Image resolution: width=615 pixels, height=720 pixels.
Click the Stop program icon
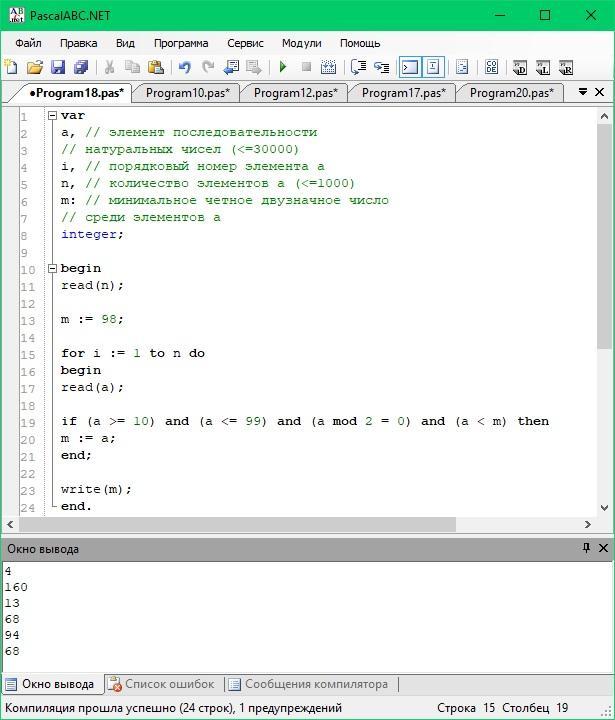click(x=306, y=68)
